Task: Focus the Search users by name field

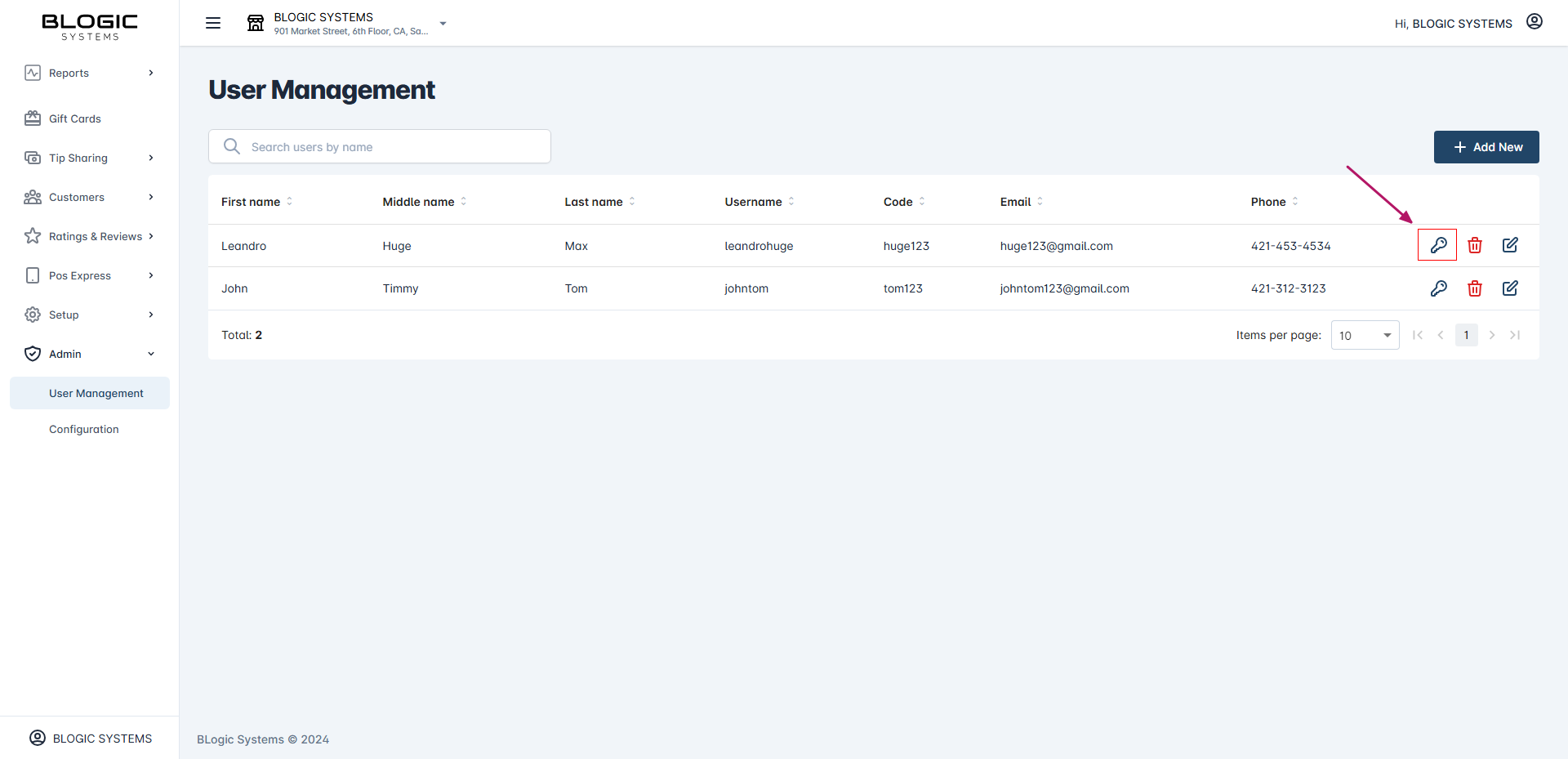Action: (380, 146)
